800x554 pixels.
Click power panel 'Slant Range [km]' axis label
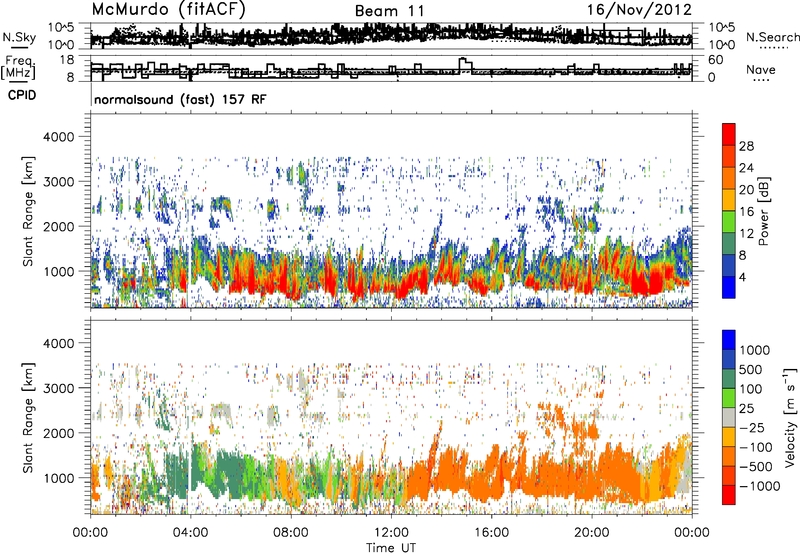point(28,211)
